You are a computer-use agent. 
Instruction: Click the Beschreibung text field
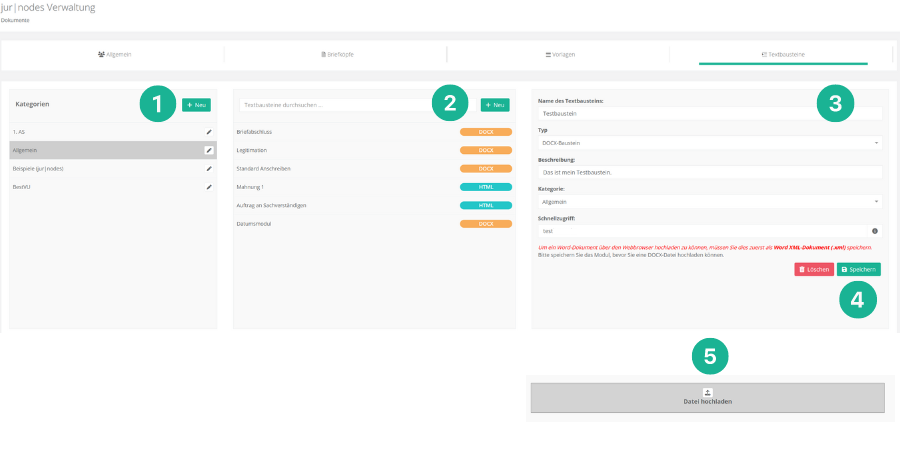[x=710, y=172]
